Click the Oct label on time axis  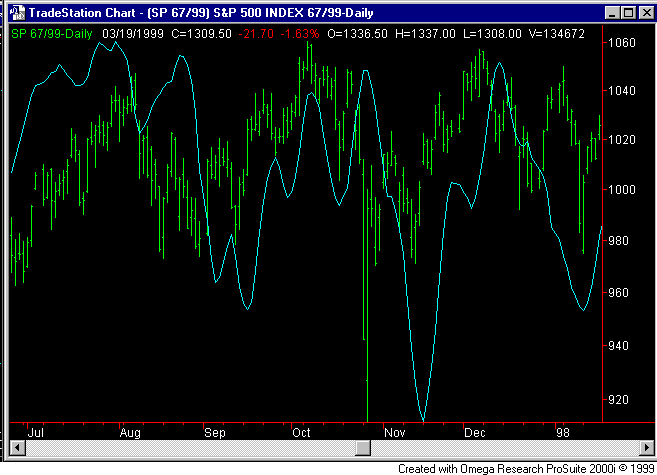(301, 433)
